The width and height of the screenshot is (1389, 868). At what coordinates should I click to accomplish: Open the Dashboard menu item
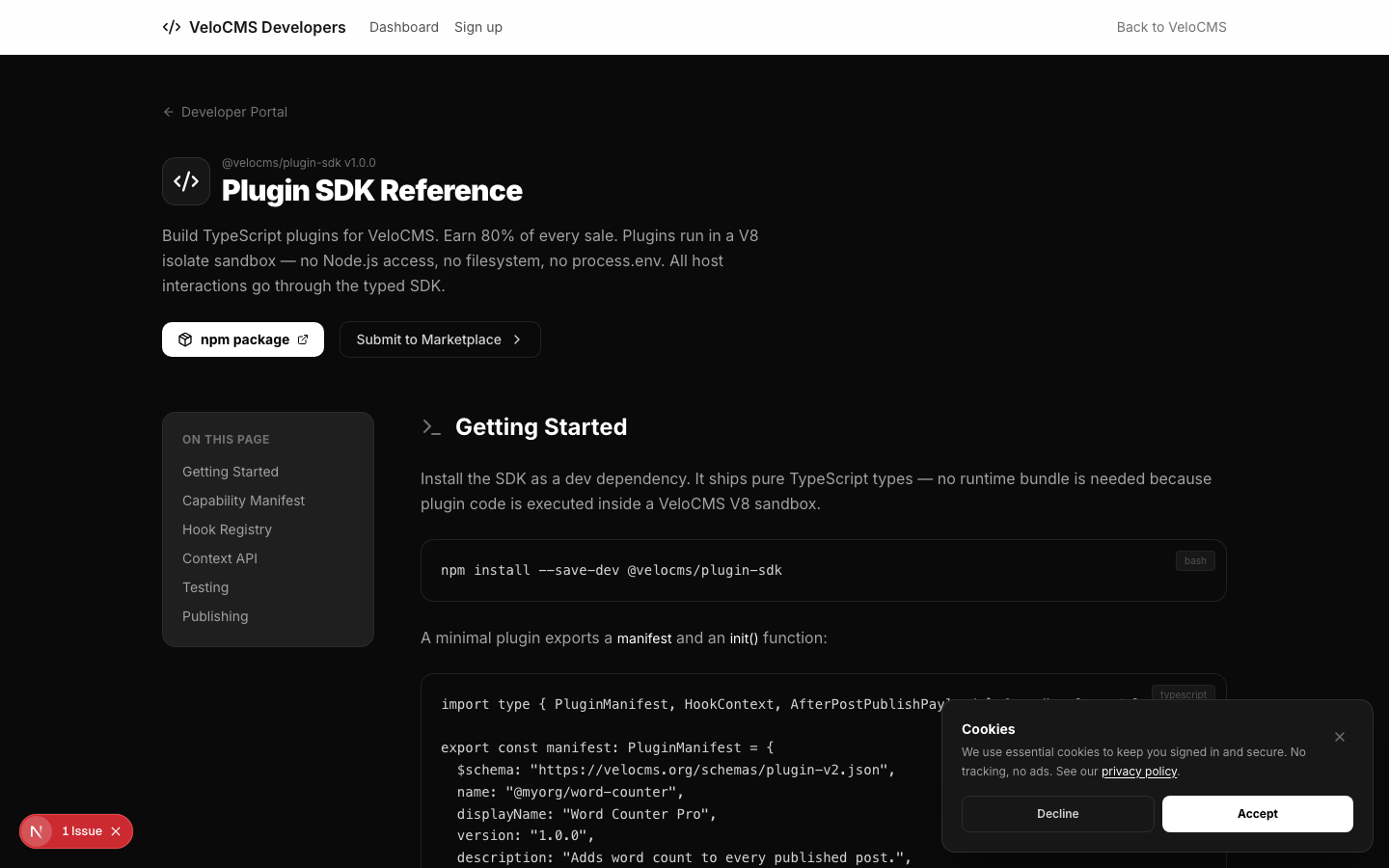point(404,27)
